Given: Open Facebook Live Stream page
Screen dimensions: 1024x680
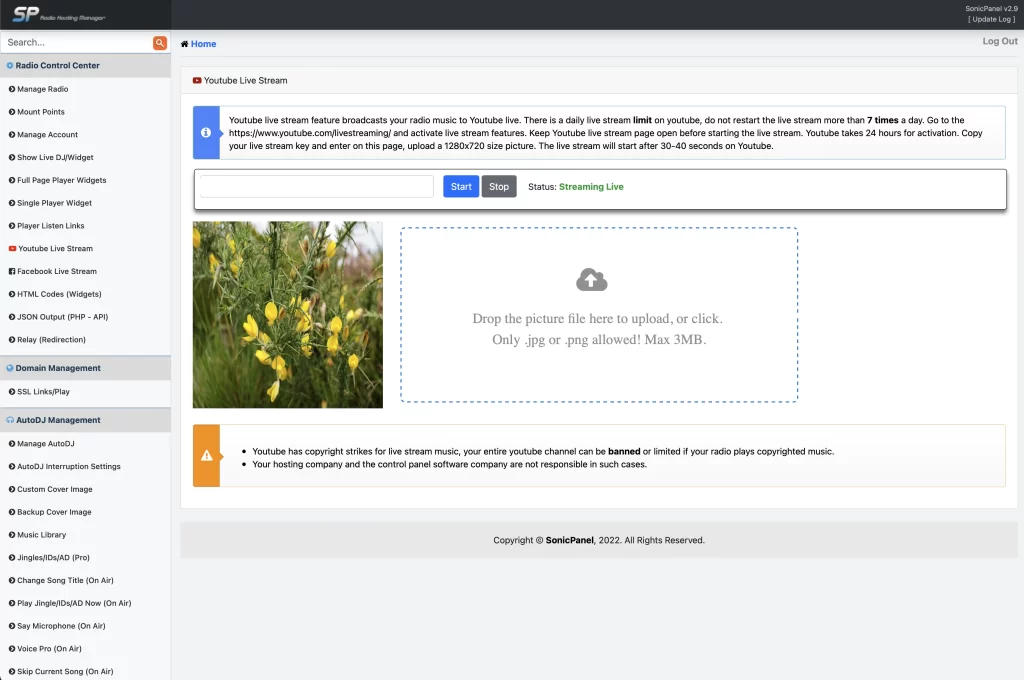Looking at the screenshot, I should point(57,271).
